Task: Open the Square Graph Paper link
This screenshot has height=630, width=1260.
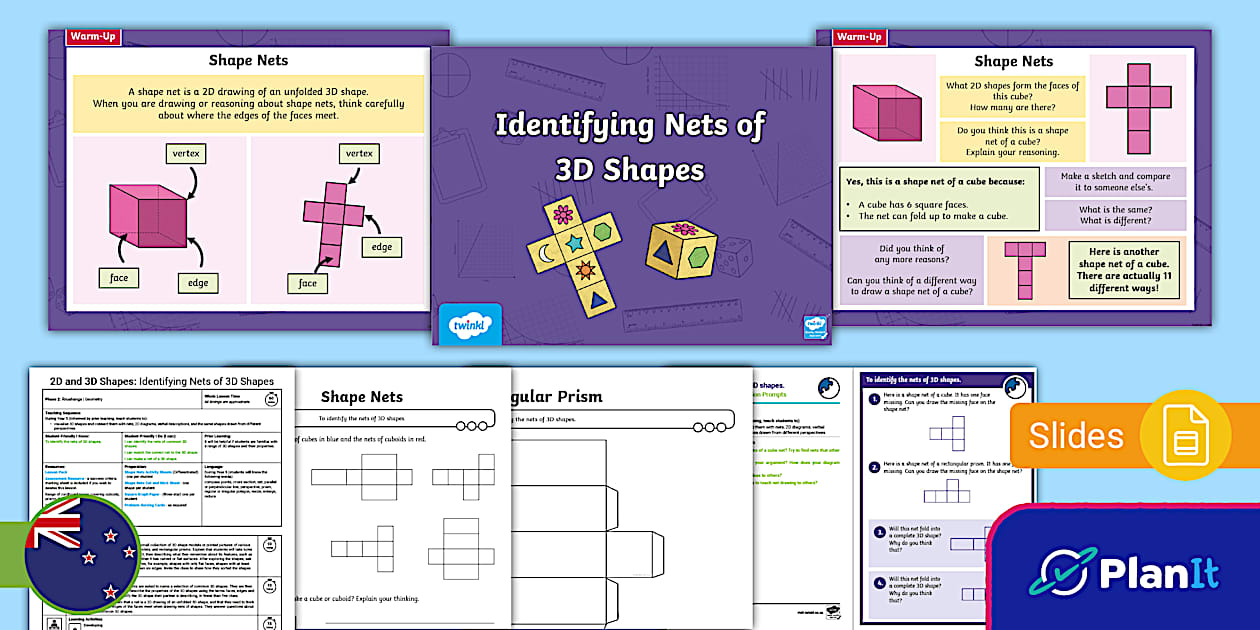Action: [141, 495]
